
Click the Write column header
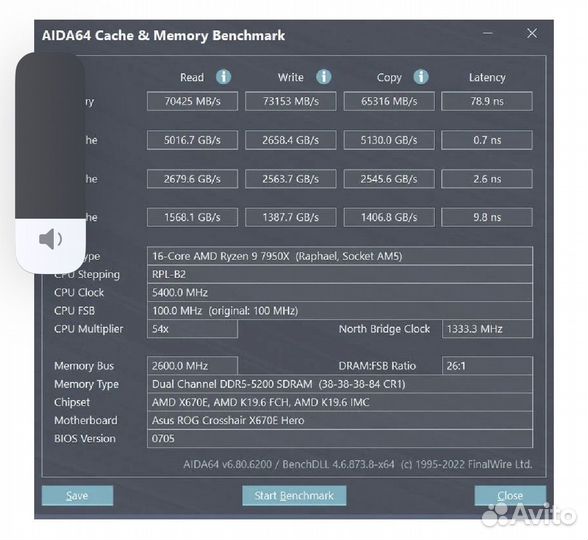tap(291, 77)
